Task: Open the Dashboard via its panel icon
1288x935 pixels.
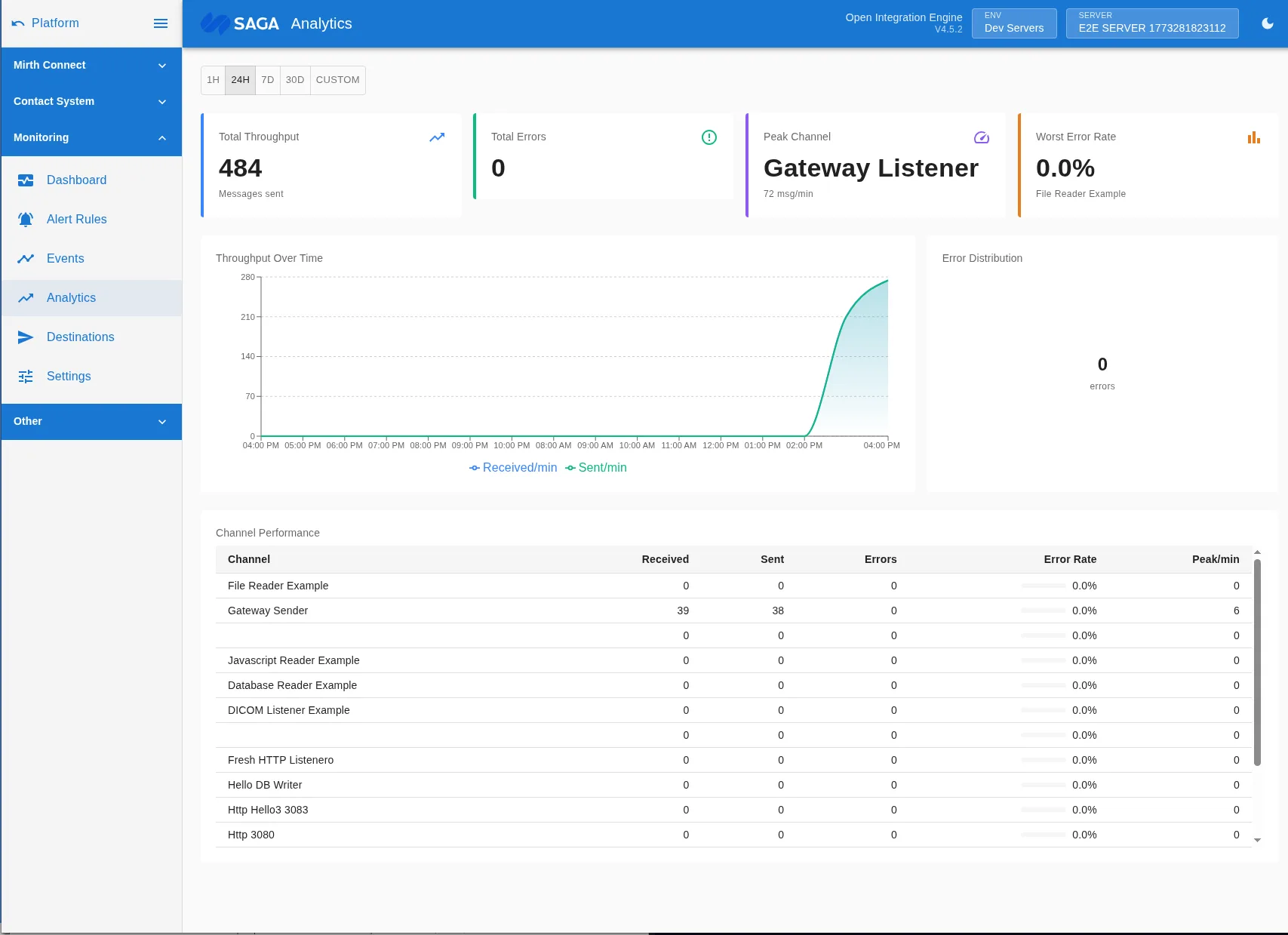Action: tap(26, 180)
